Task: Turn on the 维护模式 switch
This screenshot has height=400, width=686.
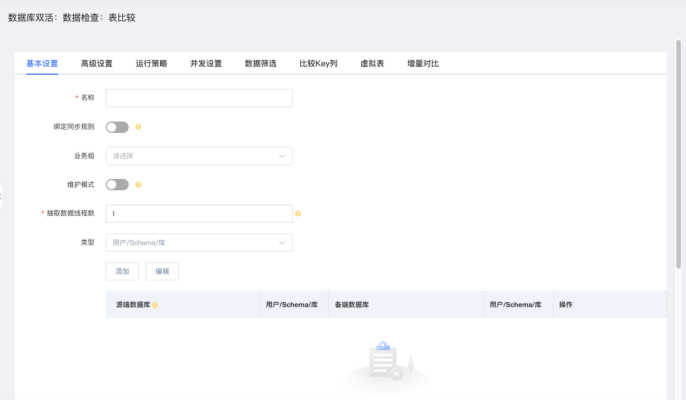Action: tap(117, 184)
